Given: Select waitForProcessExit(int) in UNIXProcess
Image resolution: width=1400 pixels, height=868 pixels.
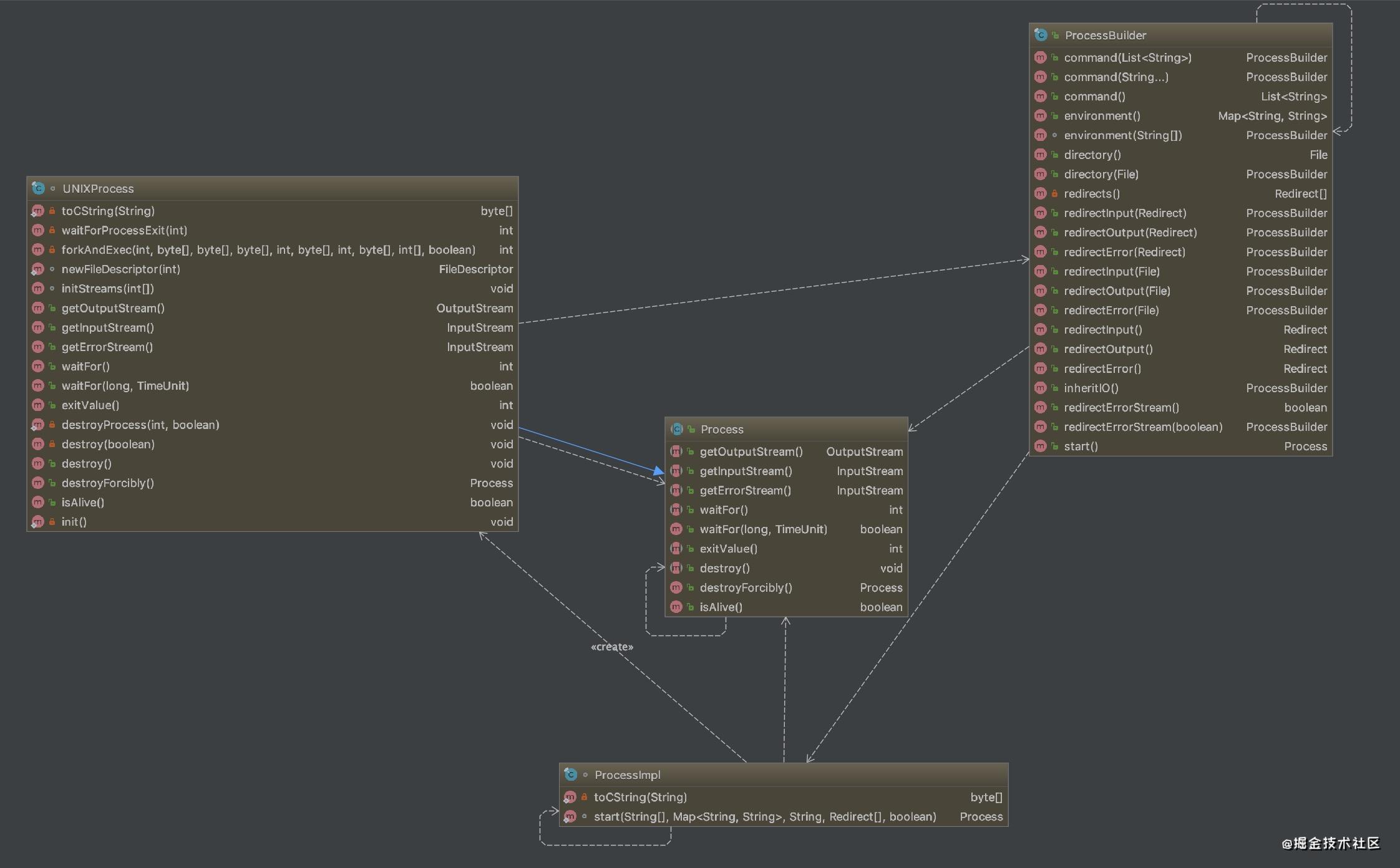Looking at the screenshot, I should click(124, 230).
